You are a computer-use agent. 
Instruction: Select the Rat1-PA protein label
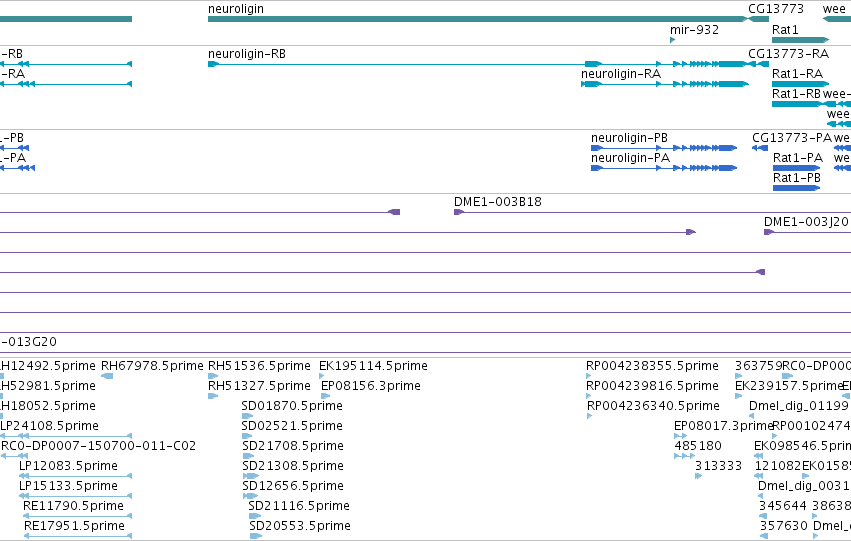tap(798, 158)
